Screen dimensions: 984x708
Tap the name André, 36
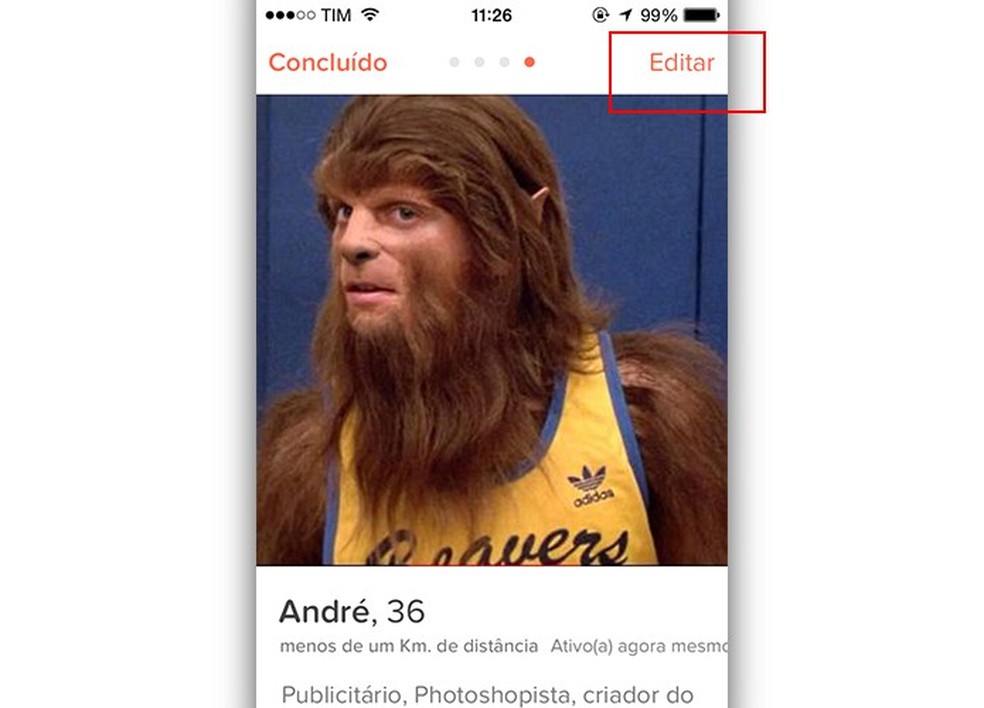(352, 611)
